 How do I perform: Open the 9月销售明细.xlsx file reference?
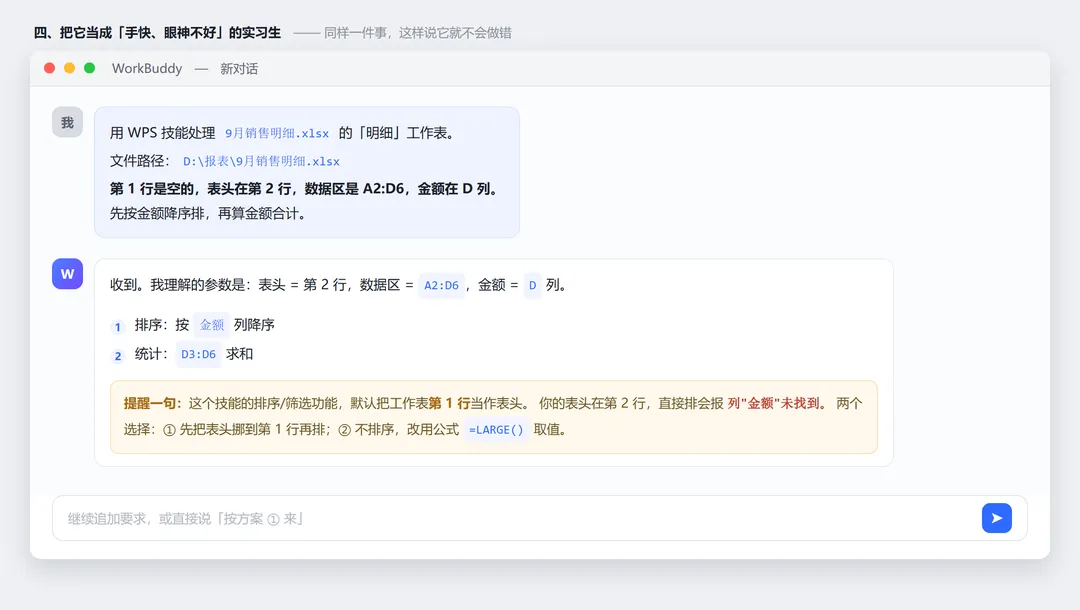point(277,134)
